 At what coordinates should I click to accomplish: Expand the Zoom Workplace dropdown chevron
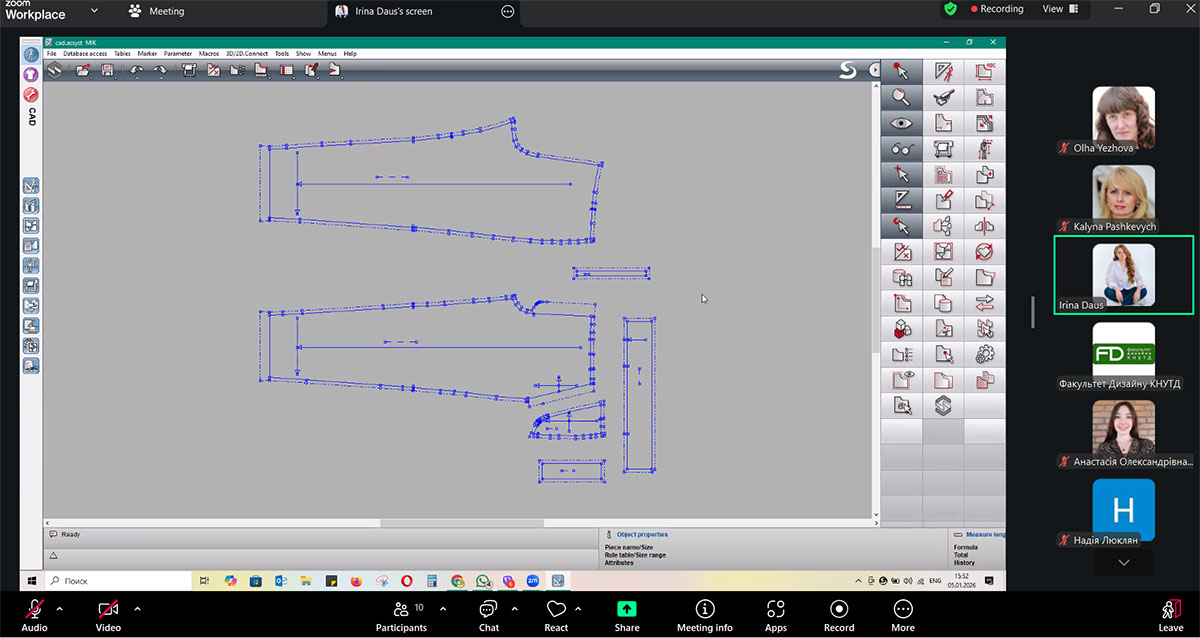tap(94, 10)
